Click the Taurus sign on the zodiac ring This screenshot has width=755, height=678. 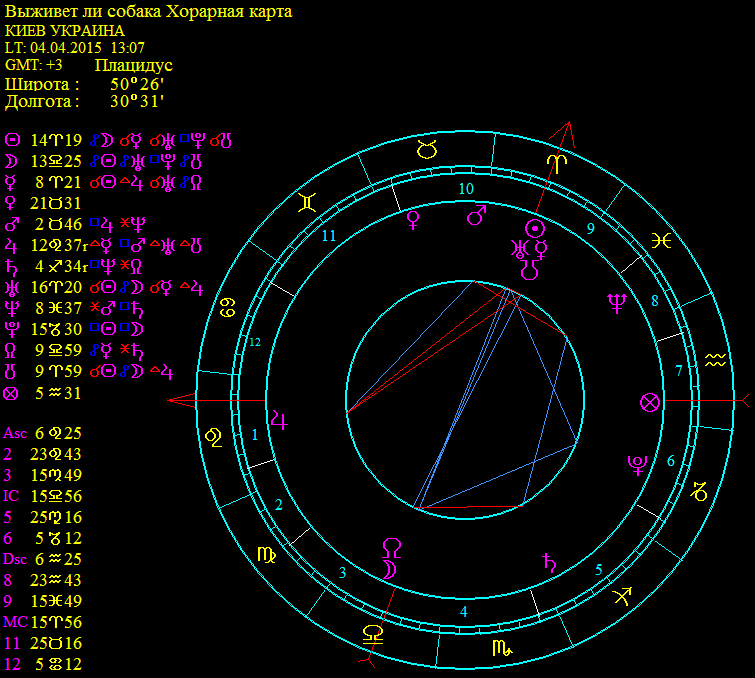[x=427, y=150]
